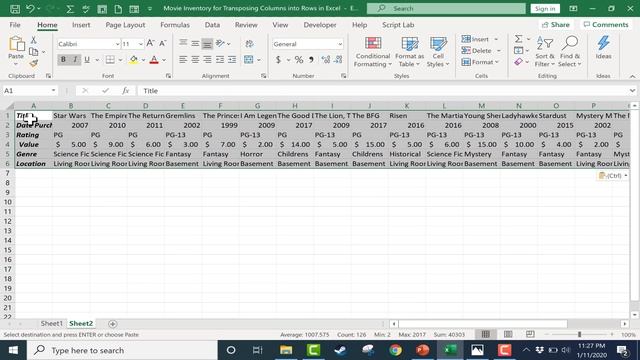Click the fill color yellow swatch
Viewport: 640px width, 360px height.
click(133, 60)
